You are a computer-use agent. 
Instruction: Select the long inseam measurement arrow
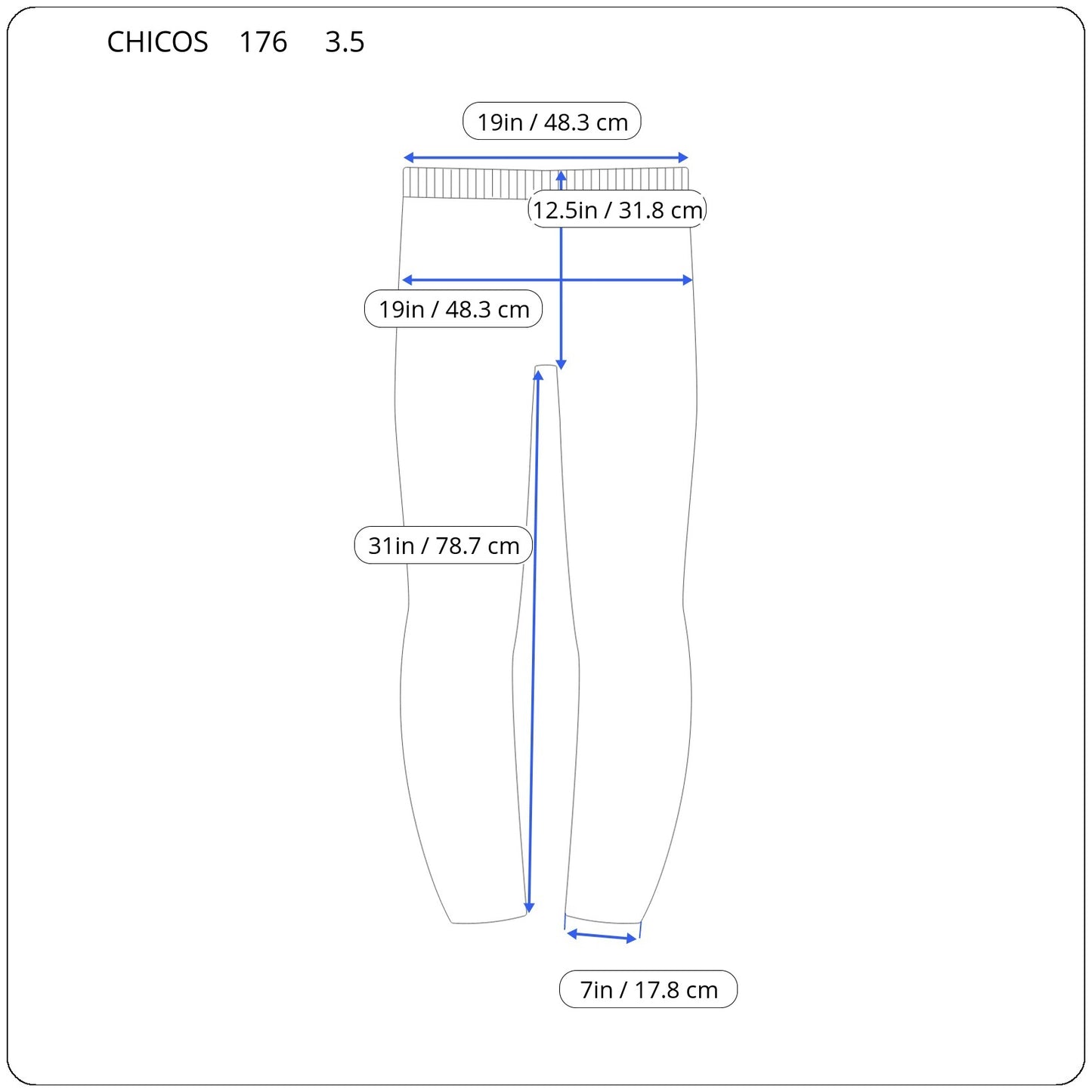(534, 642)
